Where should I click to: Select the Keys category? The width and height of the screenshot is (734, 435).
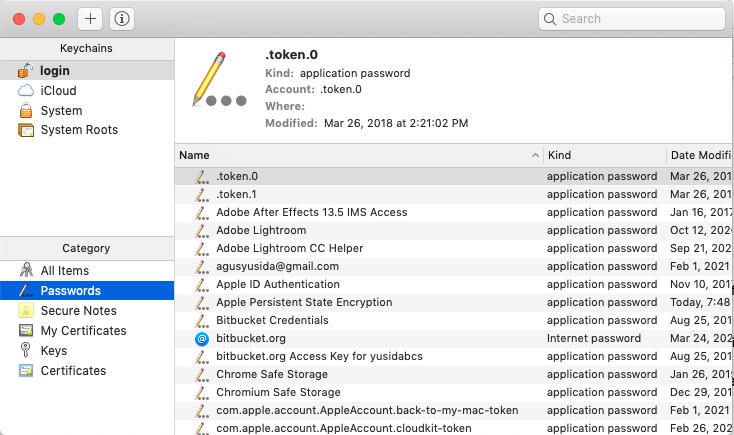(87, 351)
